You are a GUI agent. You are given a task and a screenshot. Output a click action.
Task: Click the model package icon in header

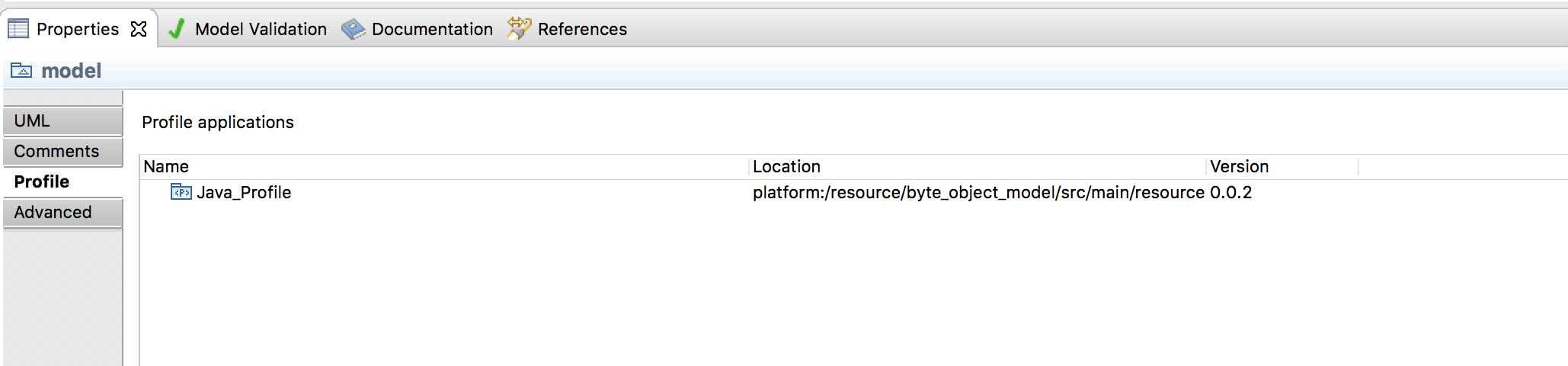[21, 71]
